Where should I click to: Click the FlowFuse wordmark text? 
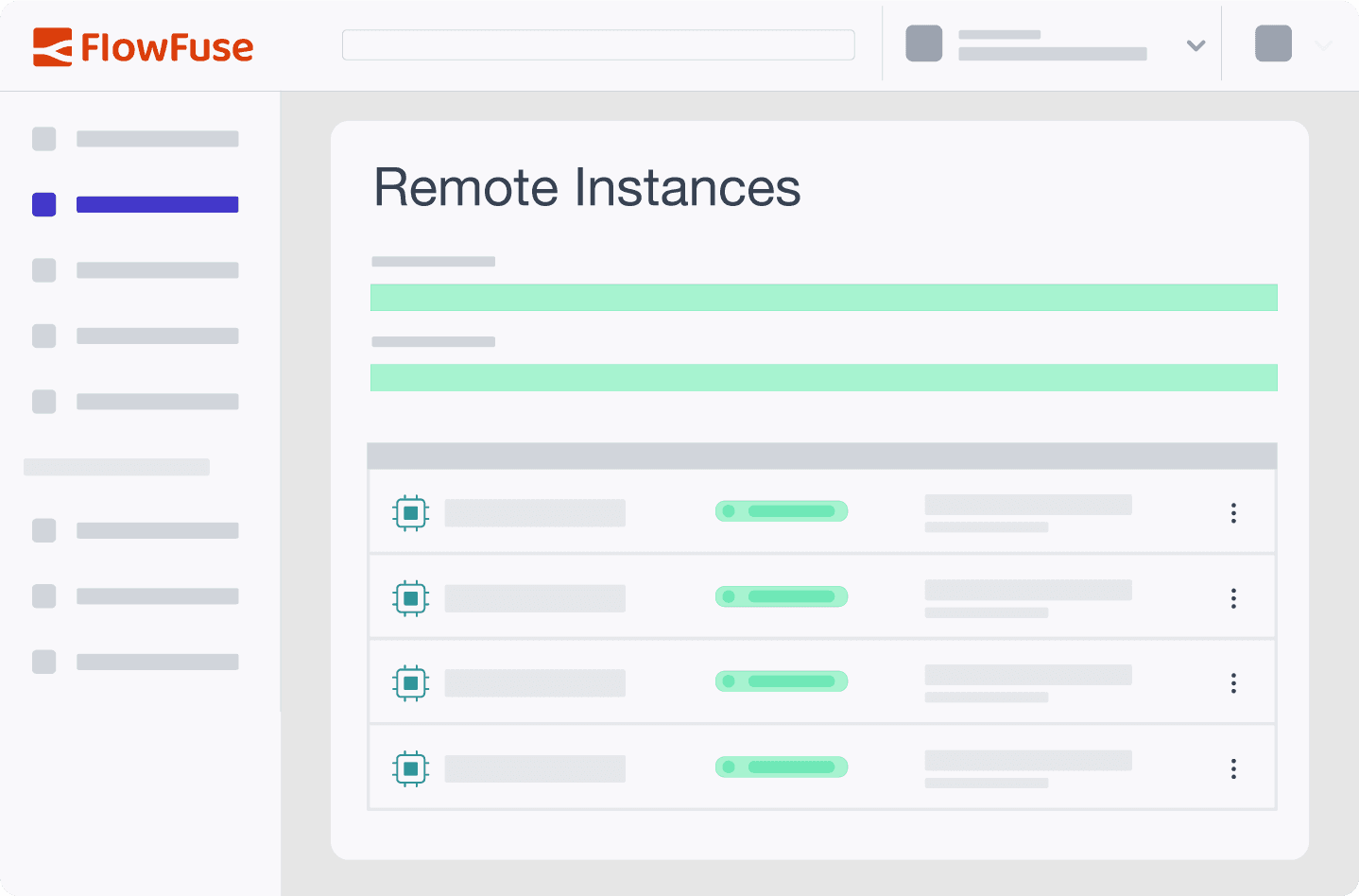click(166, 47)
